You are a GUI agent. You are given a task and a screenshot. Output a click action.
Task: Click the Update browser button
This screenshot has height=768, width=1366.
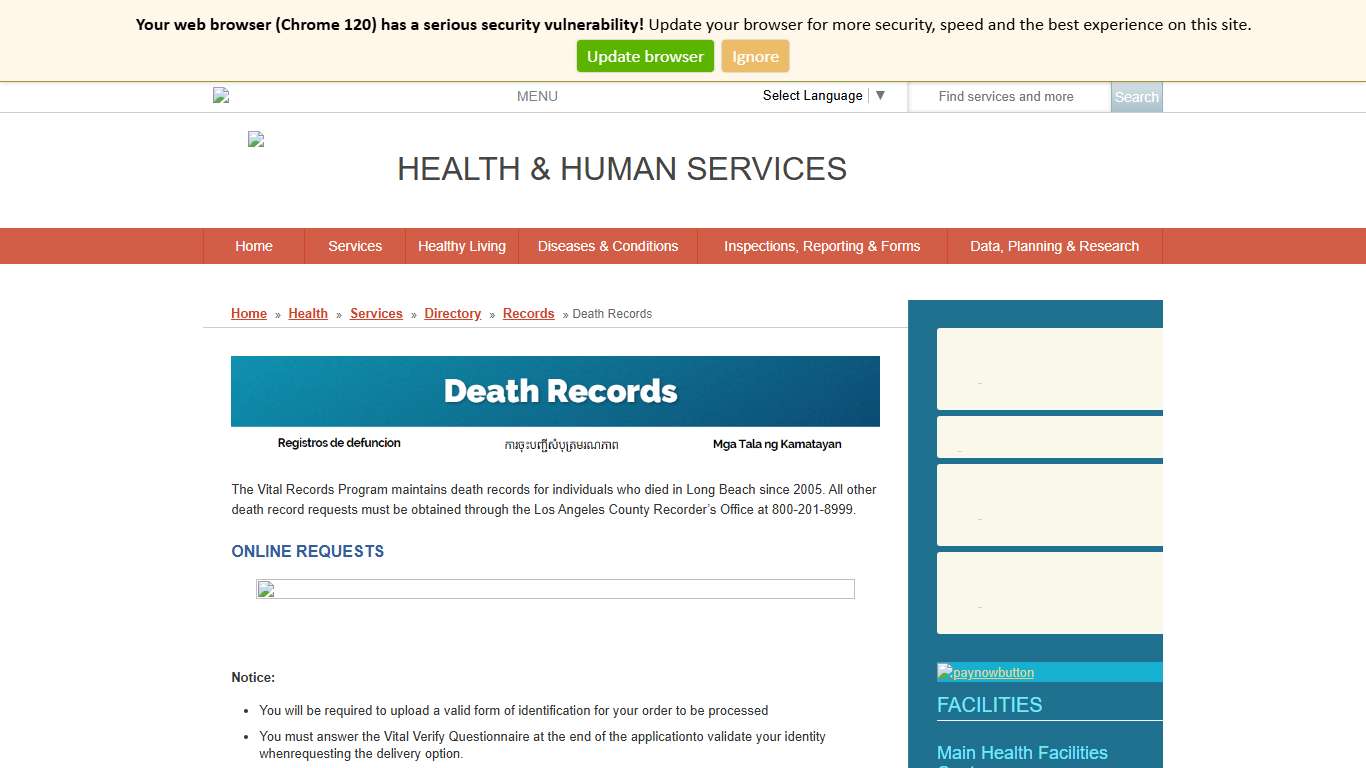(x=645, y=56)
